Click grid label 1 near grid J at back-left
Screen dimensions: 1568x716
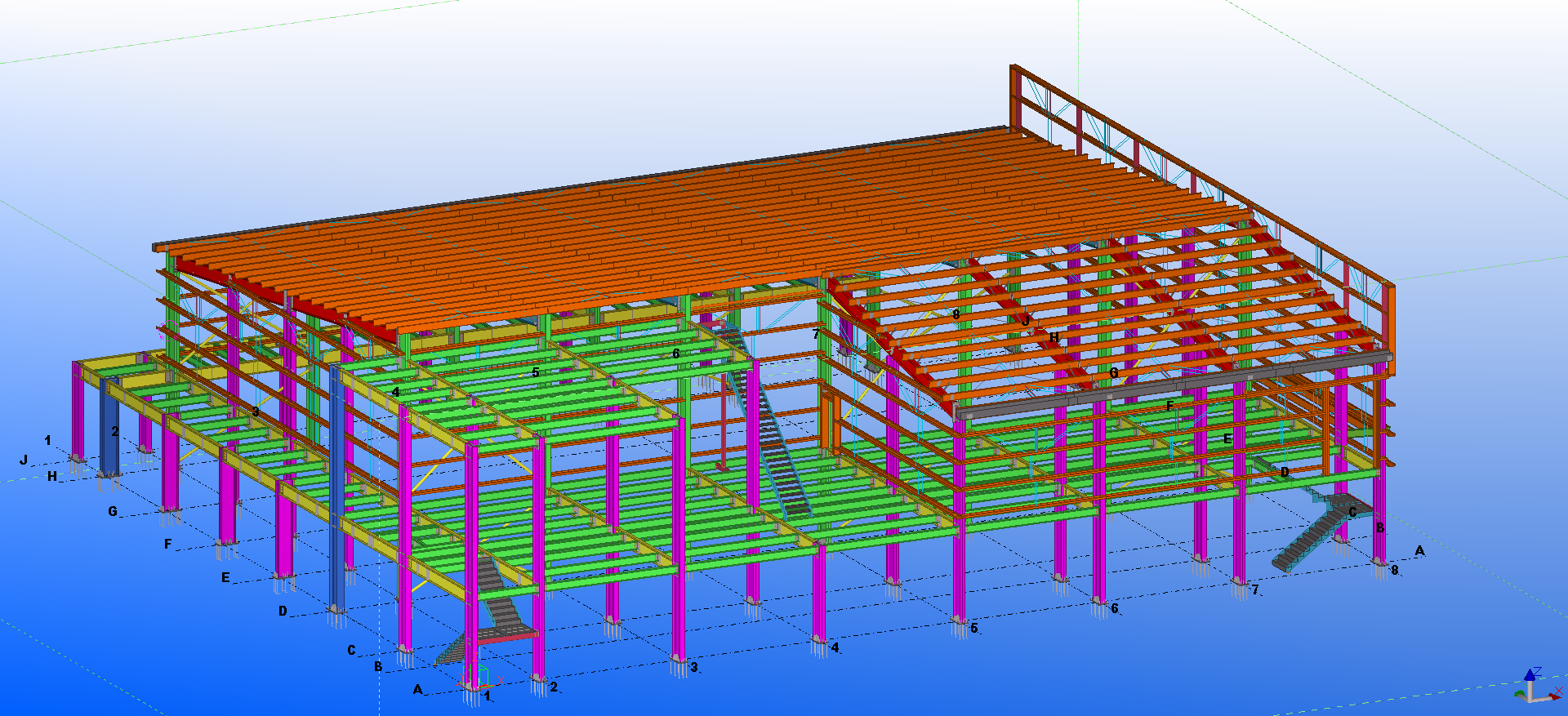(x=47, y=440)
